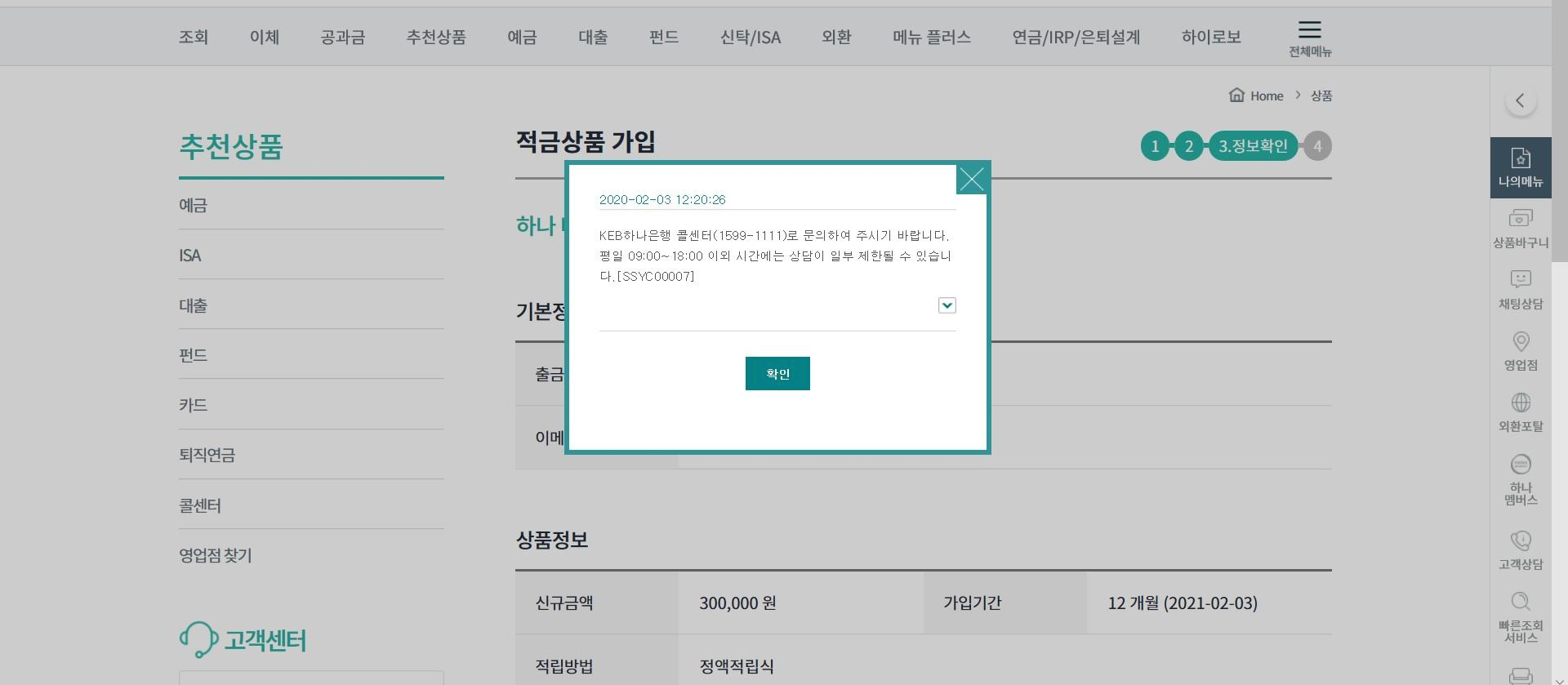Start 채팅상담 chat consultation
1568x685 pixels.
tap(1521, 290)
